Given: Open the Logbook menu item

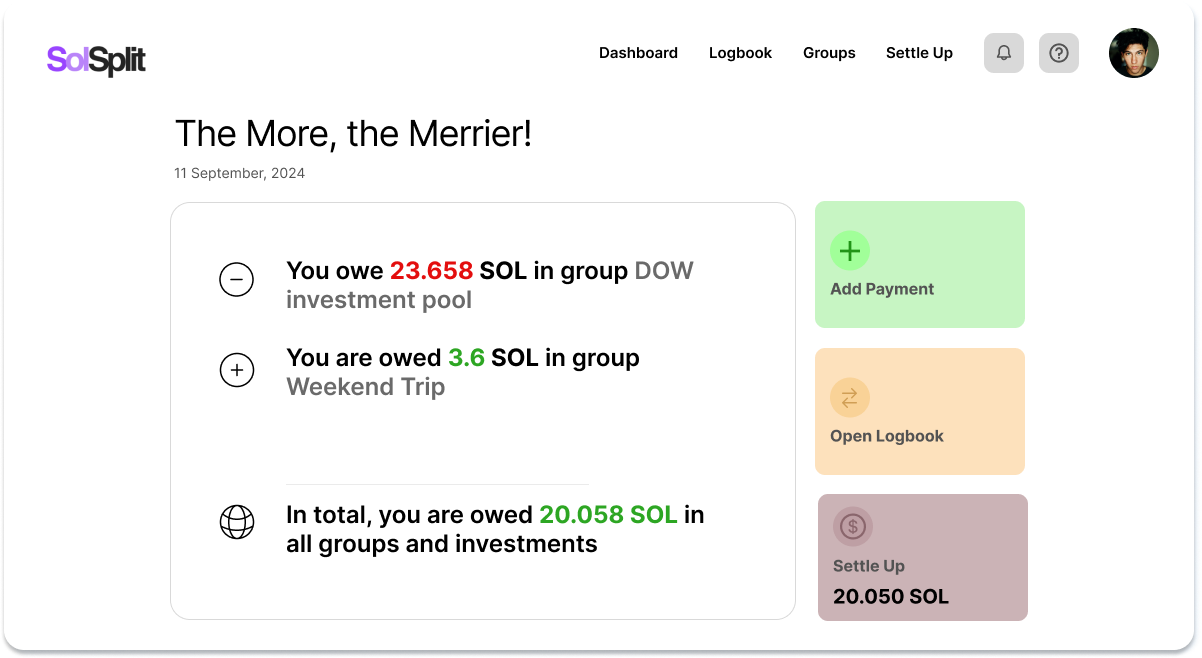Looking at the screenshot, I should (740, 53).
